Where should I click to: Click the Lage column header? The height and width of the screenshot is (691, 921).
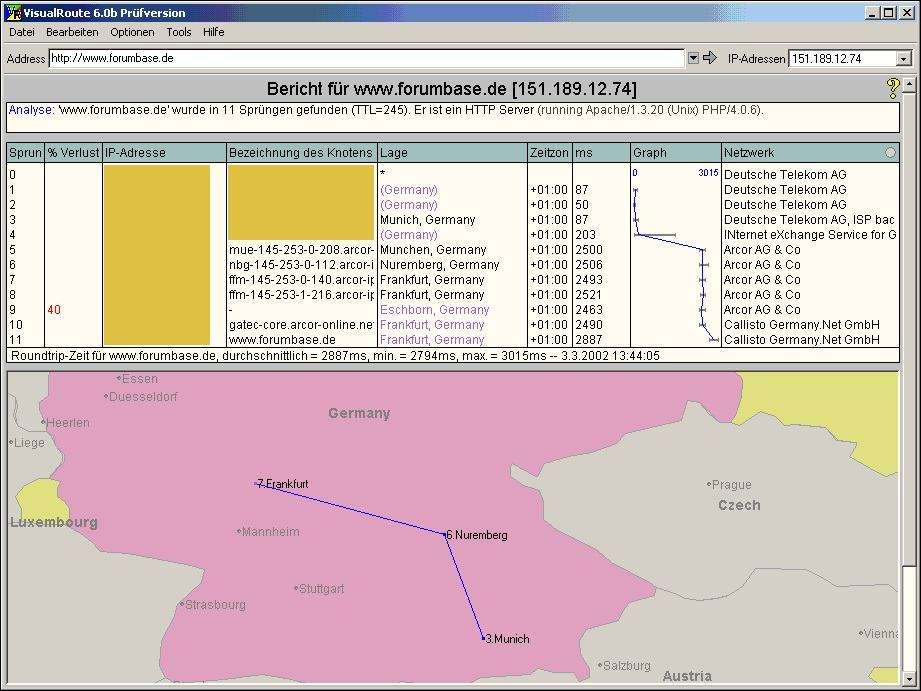coord(452,153)
